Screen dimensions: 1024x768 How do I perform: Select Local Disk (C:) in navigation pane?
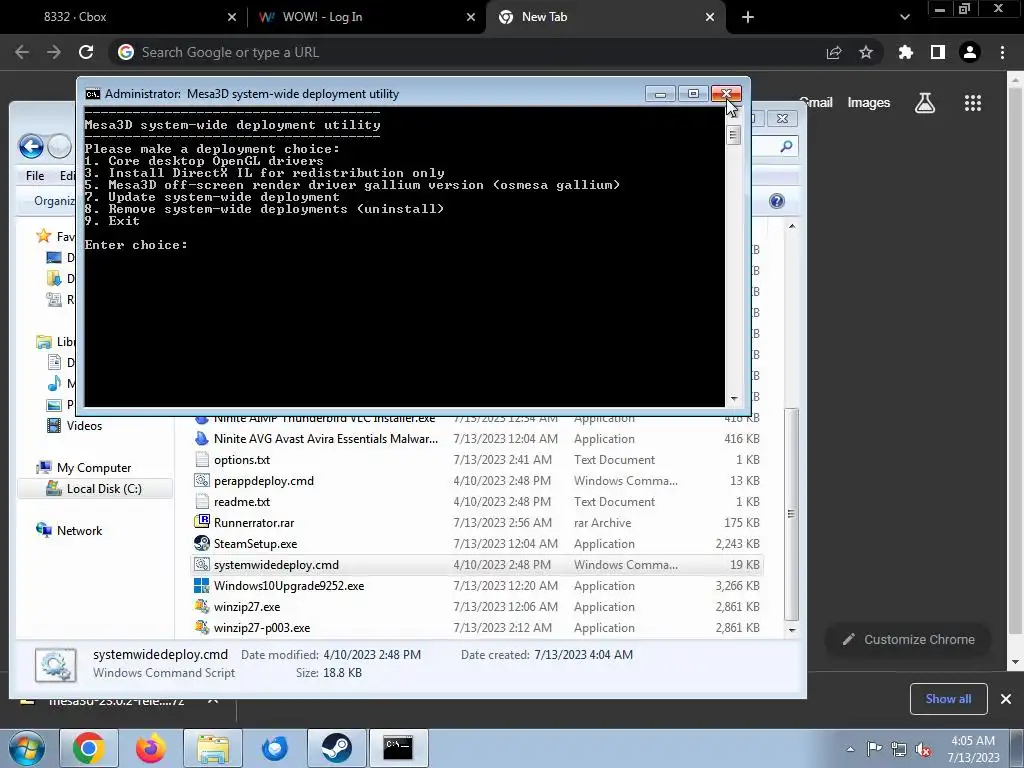(95, 488)
